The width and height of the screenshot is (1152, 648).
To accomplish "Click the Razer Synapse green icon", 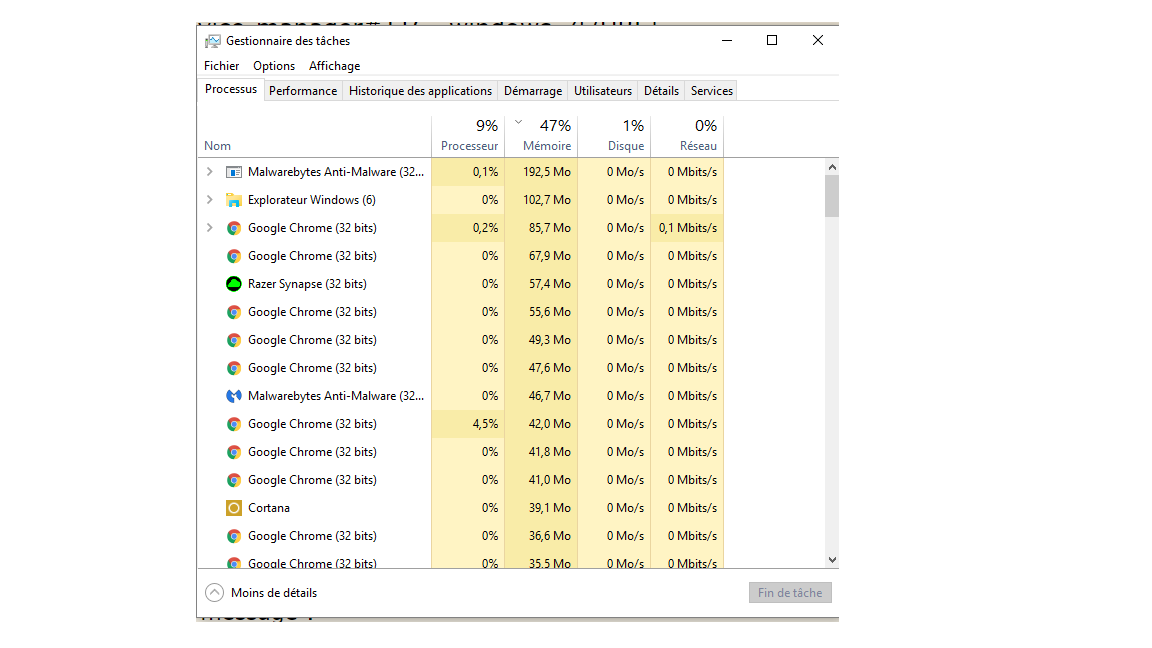I will tap(234, 284).
